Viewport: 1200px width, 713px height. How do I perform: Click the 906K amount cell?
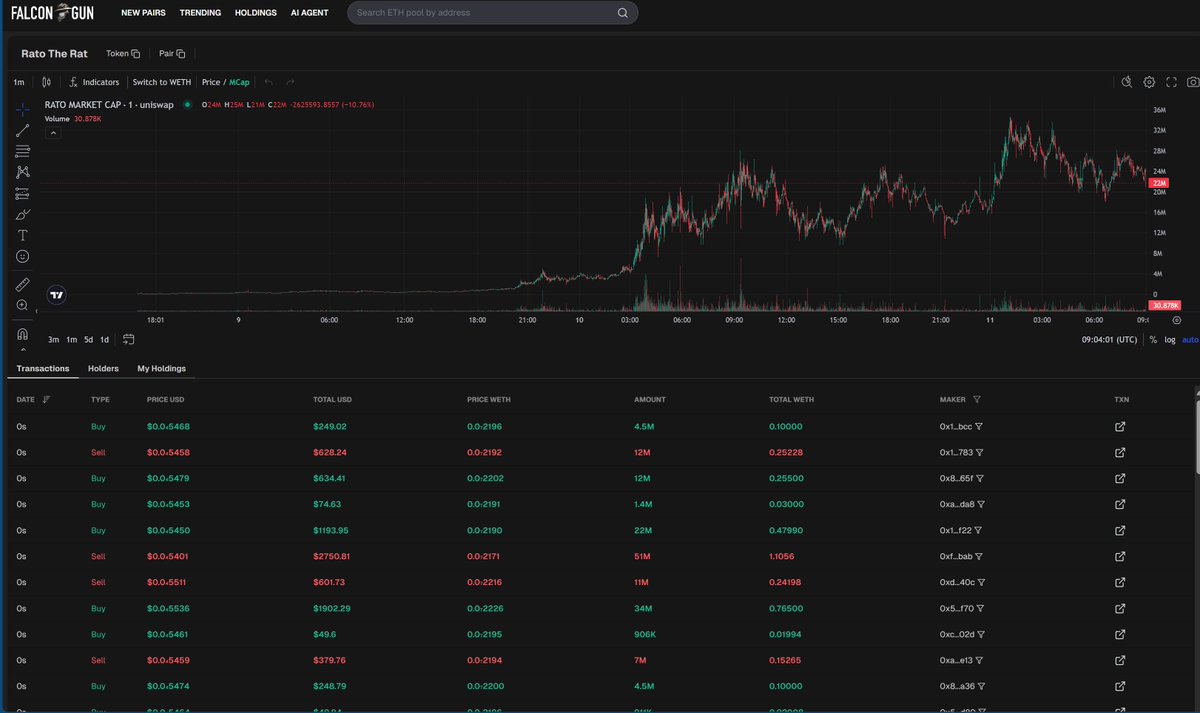644,634
